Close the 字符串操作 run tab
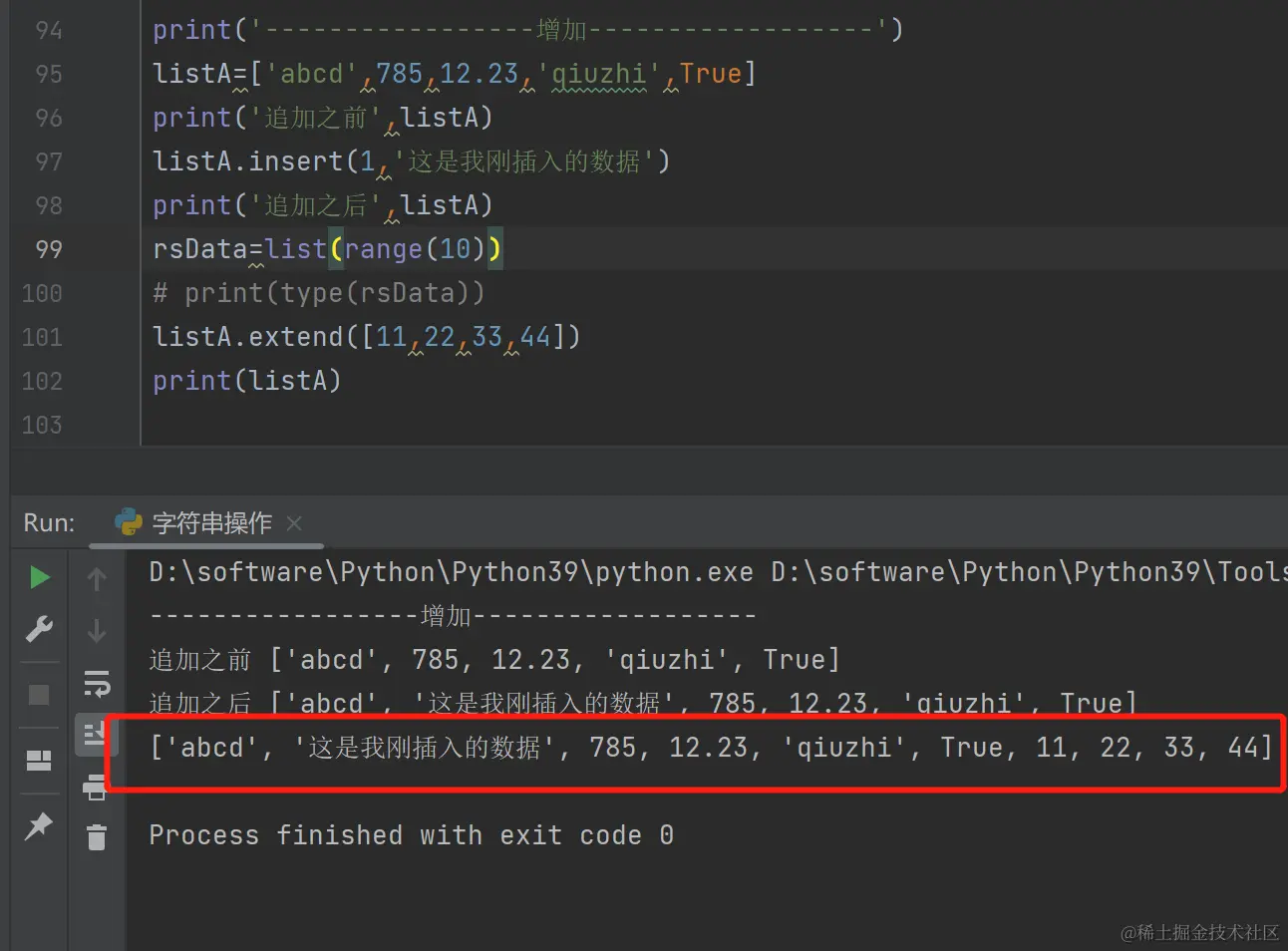Viewport: 1288px width, 951px height. click(x=294, y=522)
